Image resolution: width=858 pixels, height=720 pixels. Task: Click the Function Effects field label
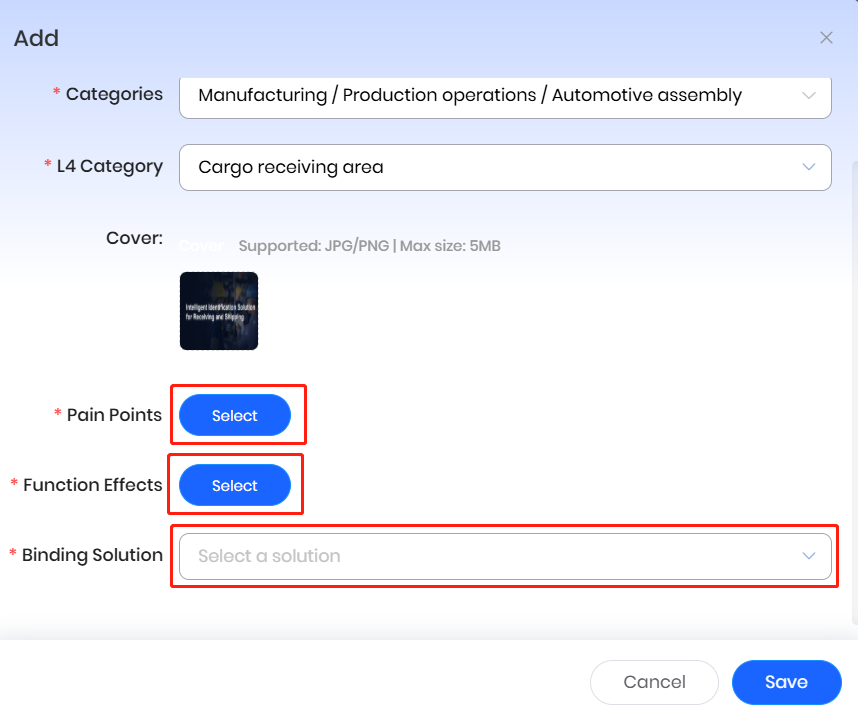pos(92,485)
